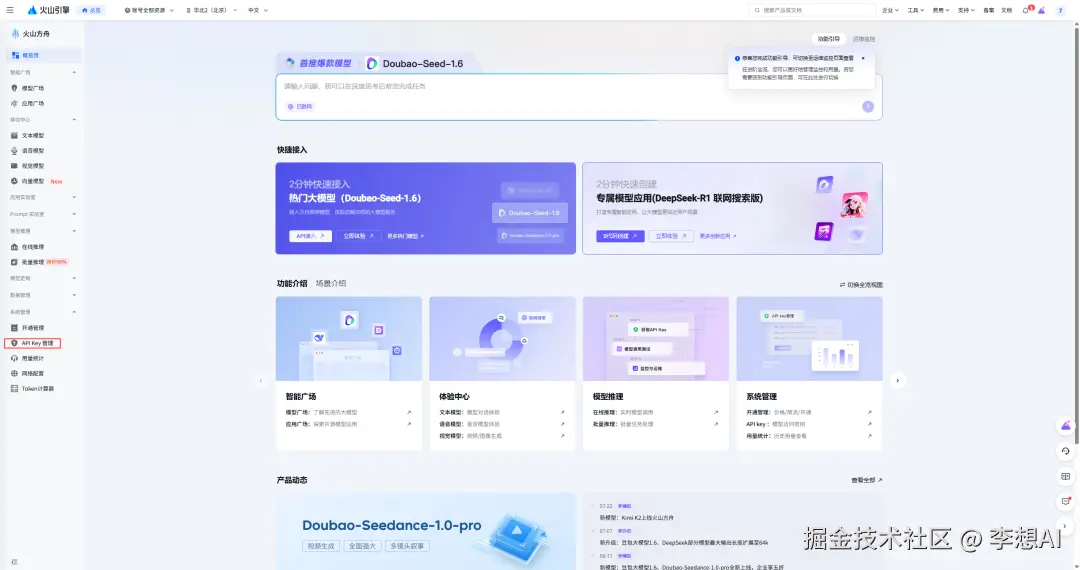Open the 更多创新应用 link
Screen dimensions: 1080x570
click(x=718, y=236)
